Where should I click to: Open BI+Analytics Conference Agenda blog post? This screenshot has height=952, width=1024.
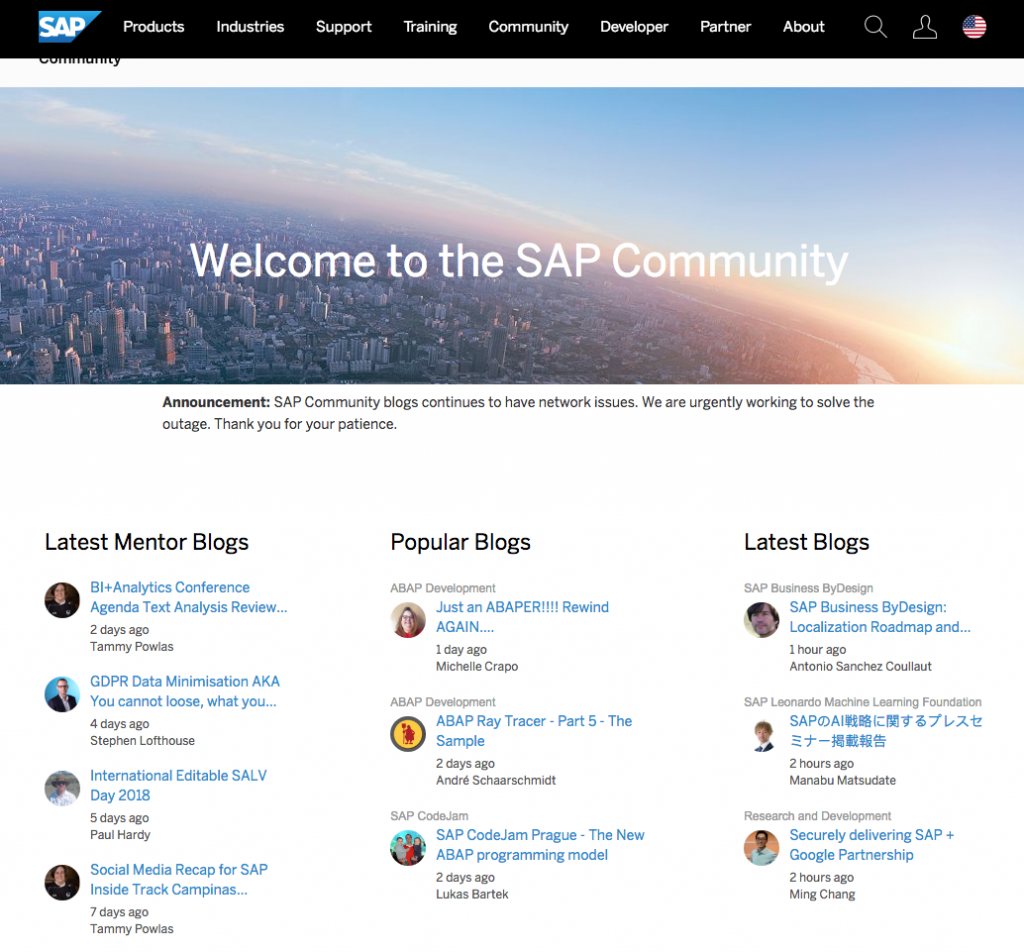[x=188, y=597]
